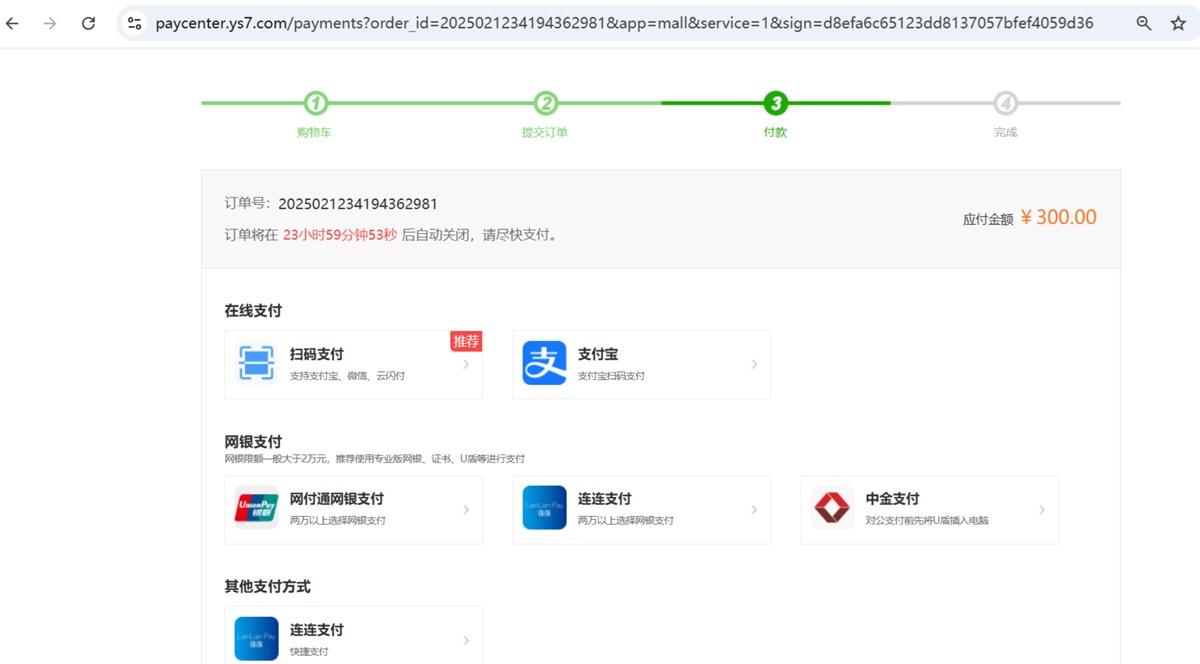Viewport: 1200px width, 664px height.
Task: Go to step 2 提交订单
Action: pyautogui.click(x=545, y=103)
